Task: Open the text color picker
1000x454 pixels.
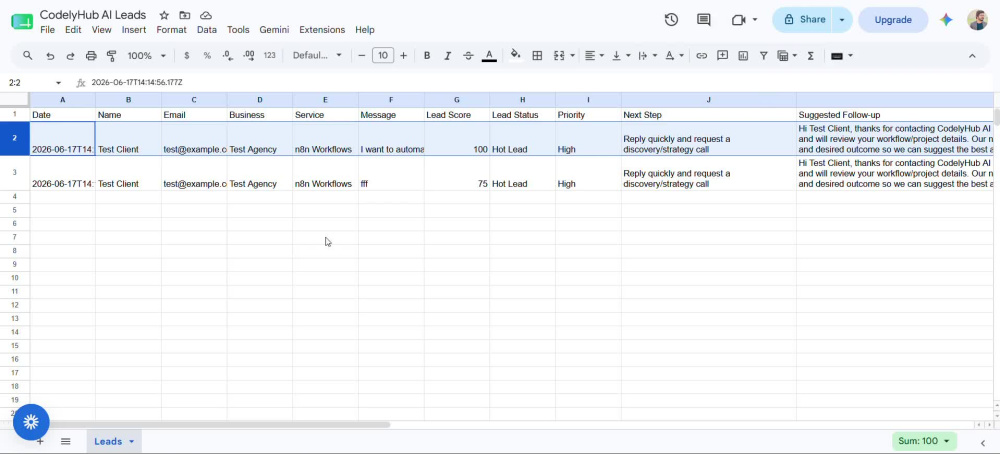Action: [489, 55]
